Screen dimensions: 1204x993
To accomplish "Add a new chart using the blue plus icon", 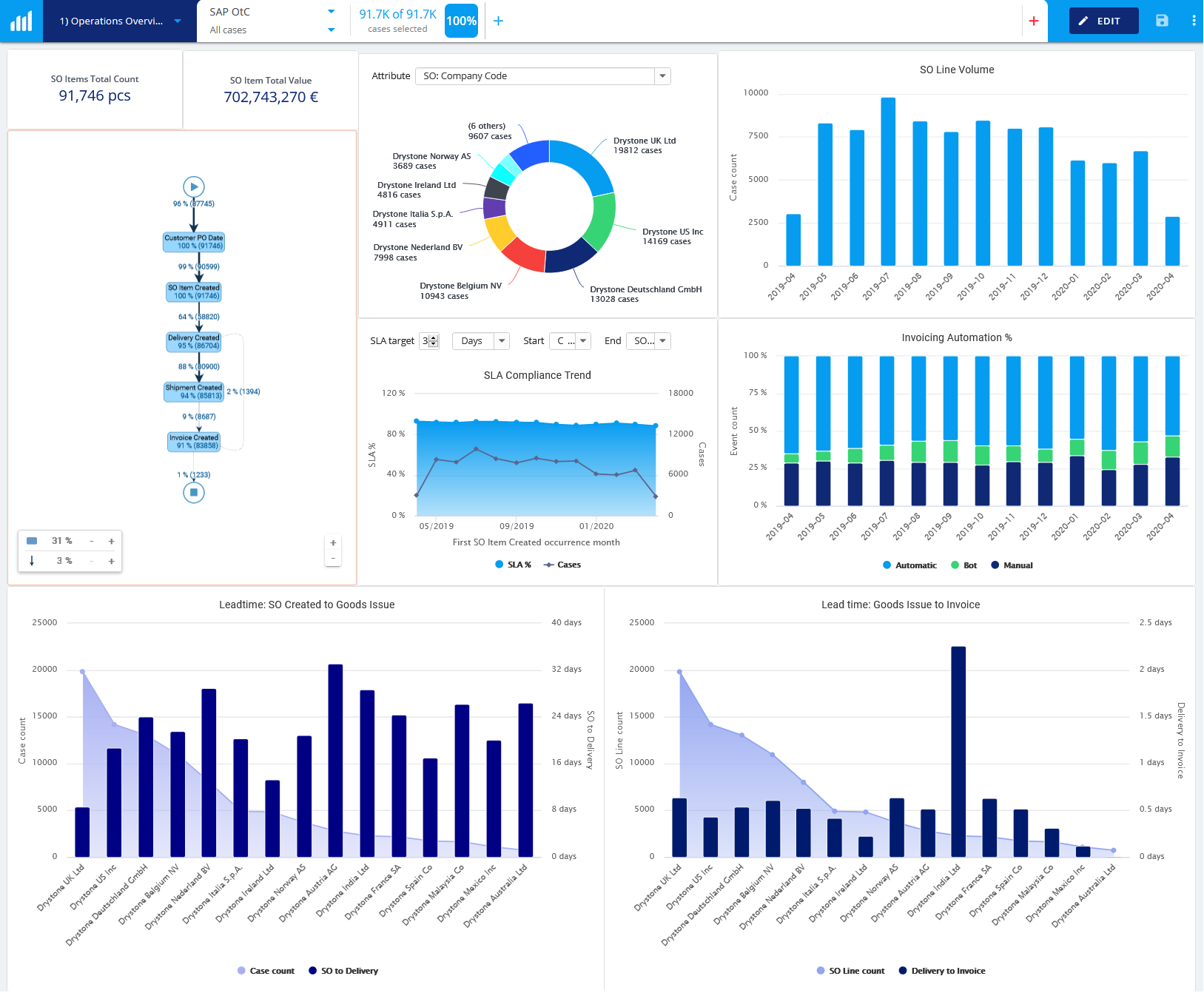I will coord(498,21).
